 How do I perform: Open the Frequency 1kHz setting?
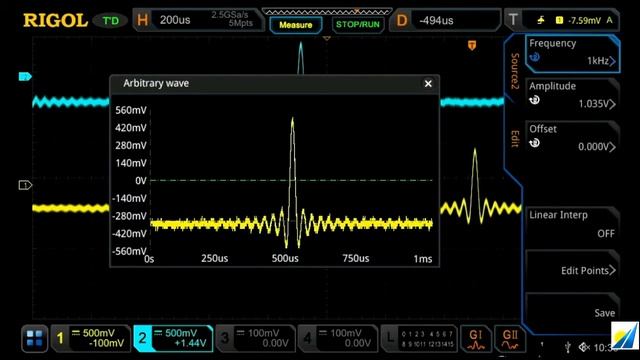572,54
